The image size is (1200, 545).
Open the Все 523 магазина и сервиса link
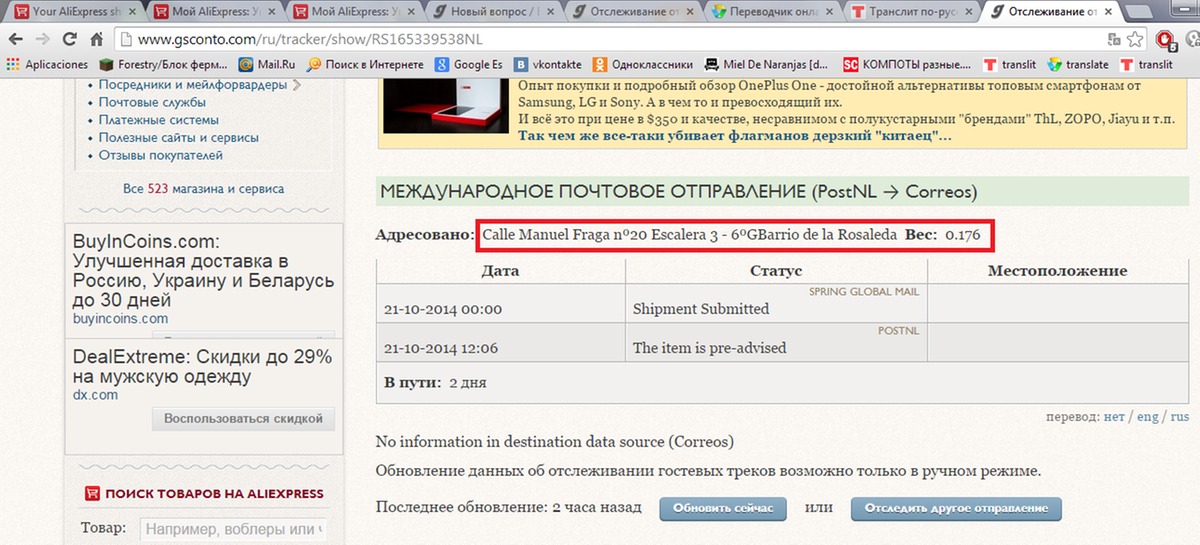click(x=203, y=188)
